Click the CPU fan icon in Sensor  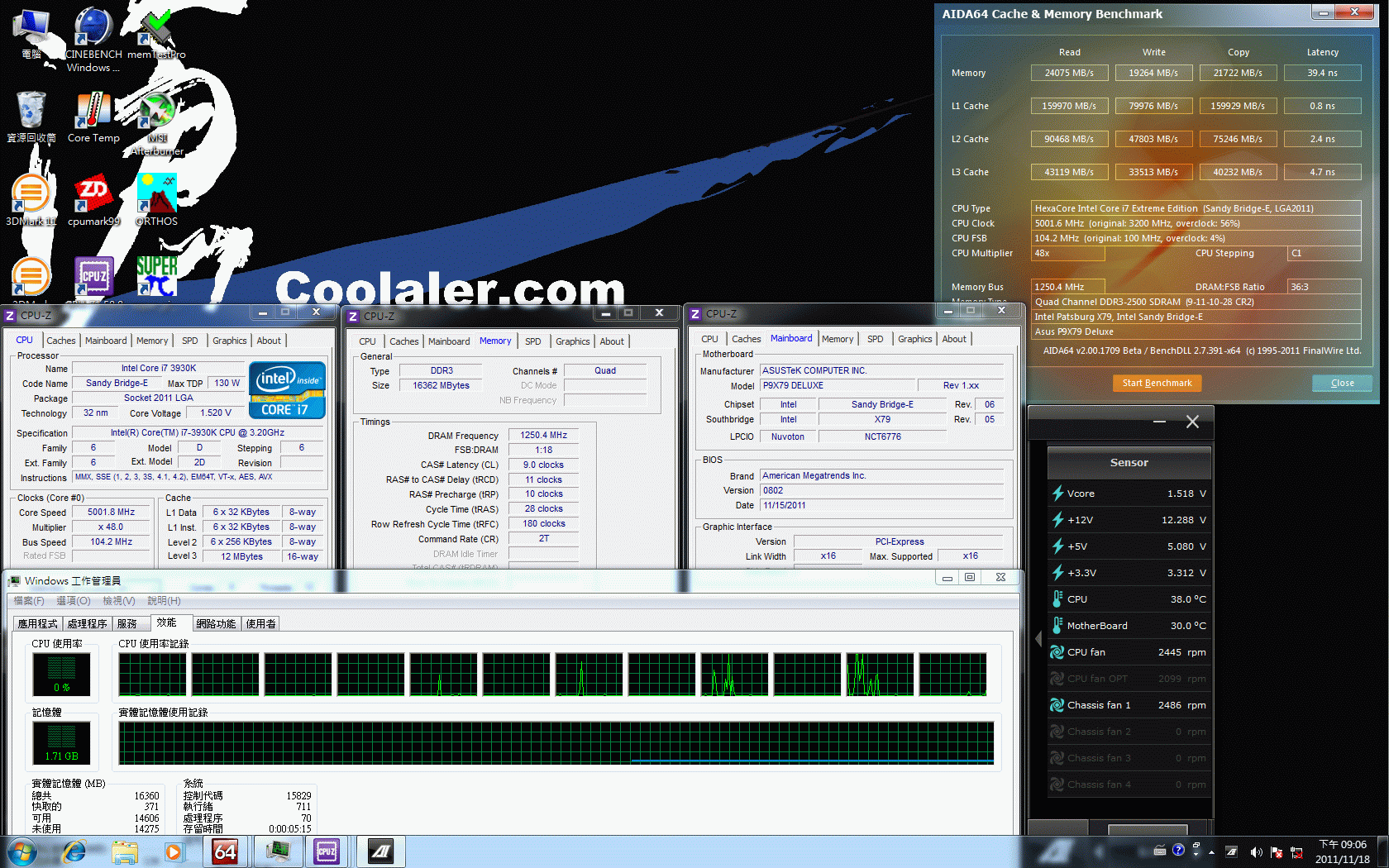[1057, 652]
